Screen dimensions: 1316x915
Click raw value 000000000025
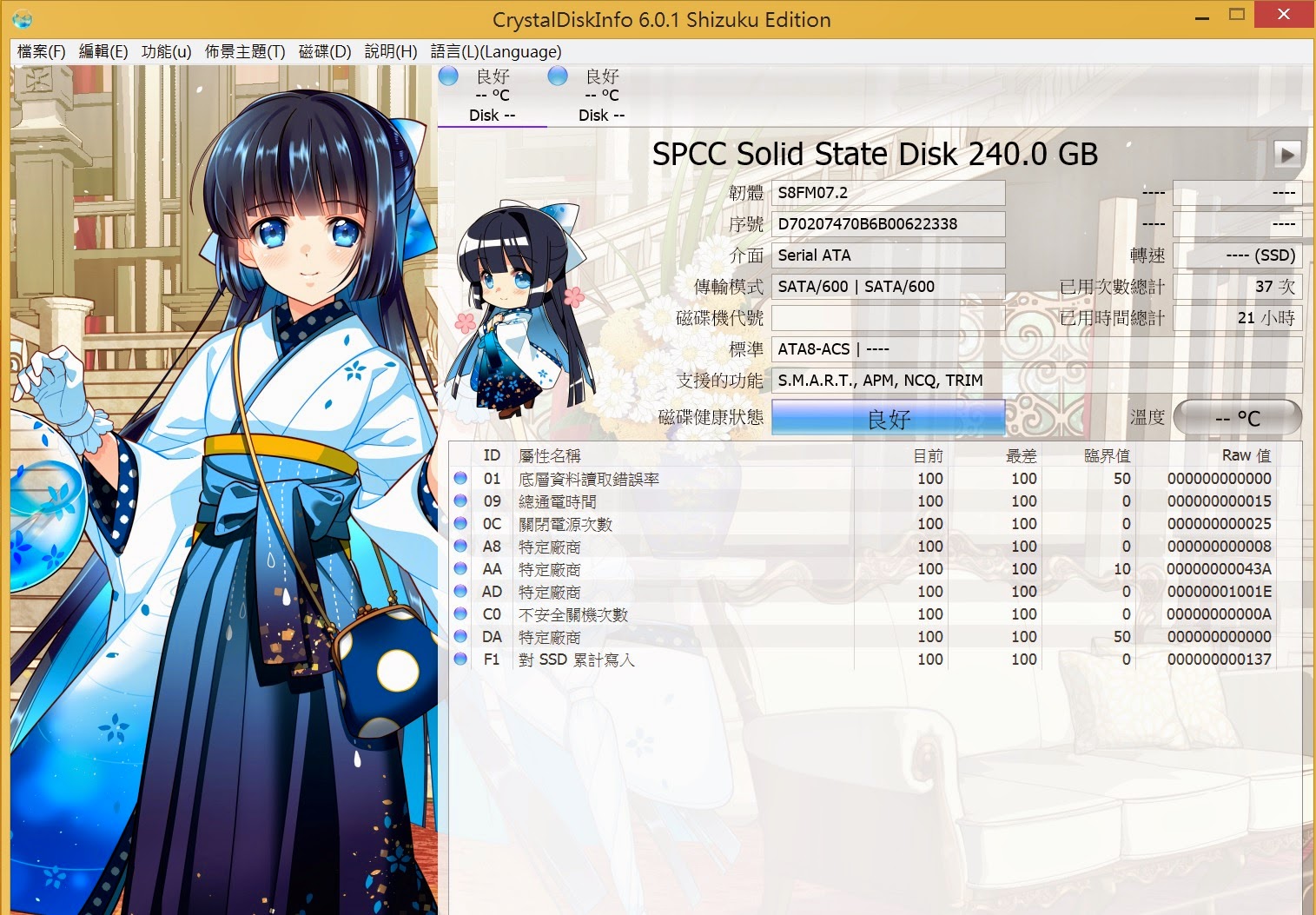[x=1219, y=524]
